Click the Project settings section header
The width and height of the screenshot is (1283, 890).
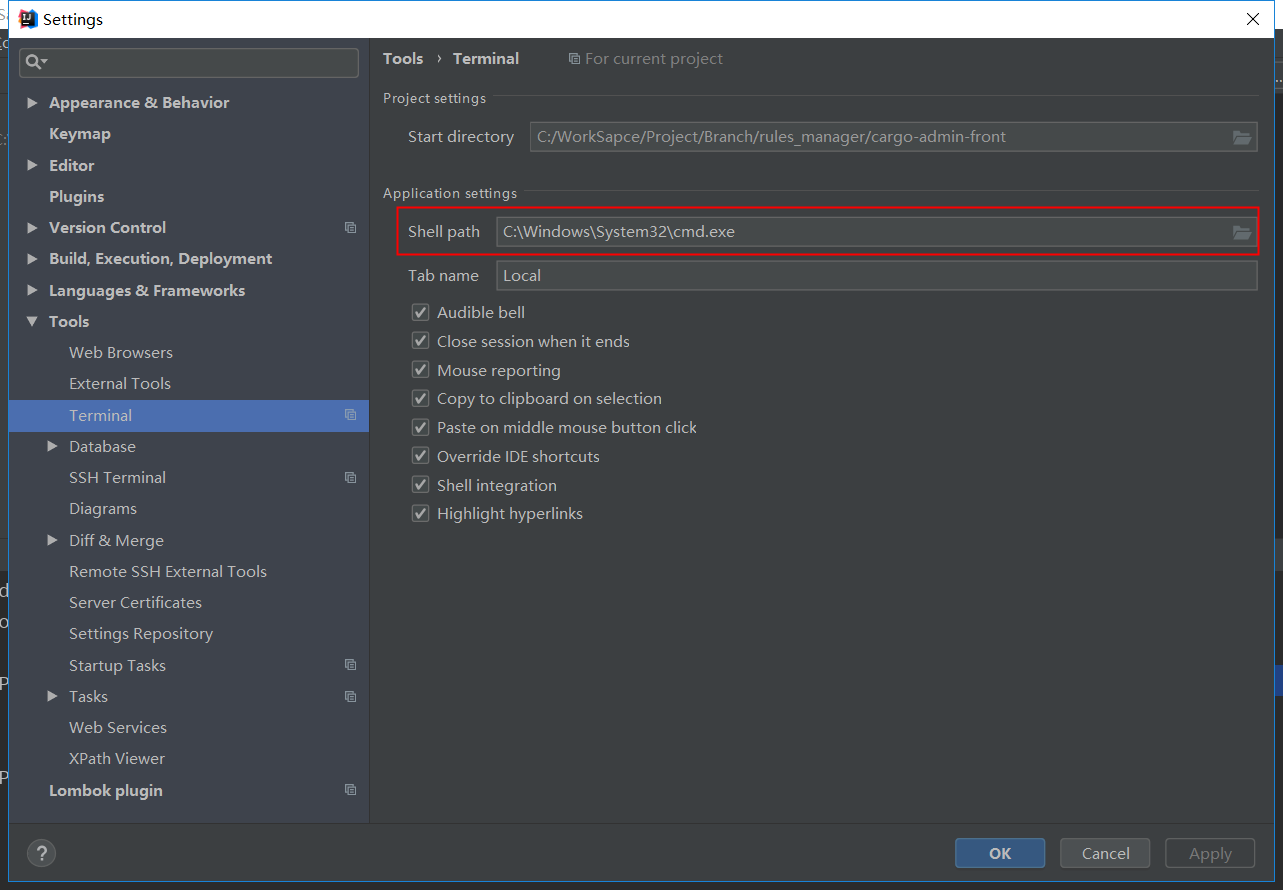[434, 98]
